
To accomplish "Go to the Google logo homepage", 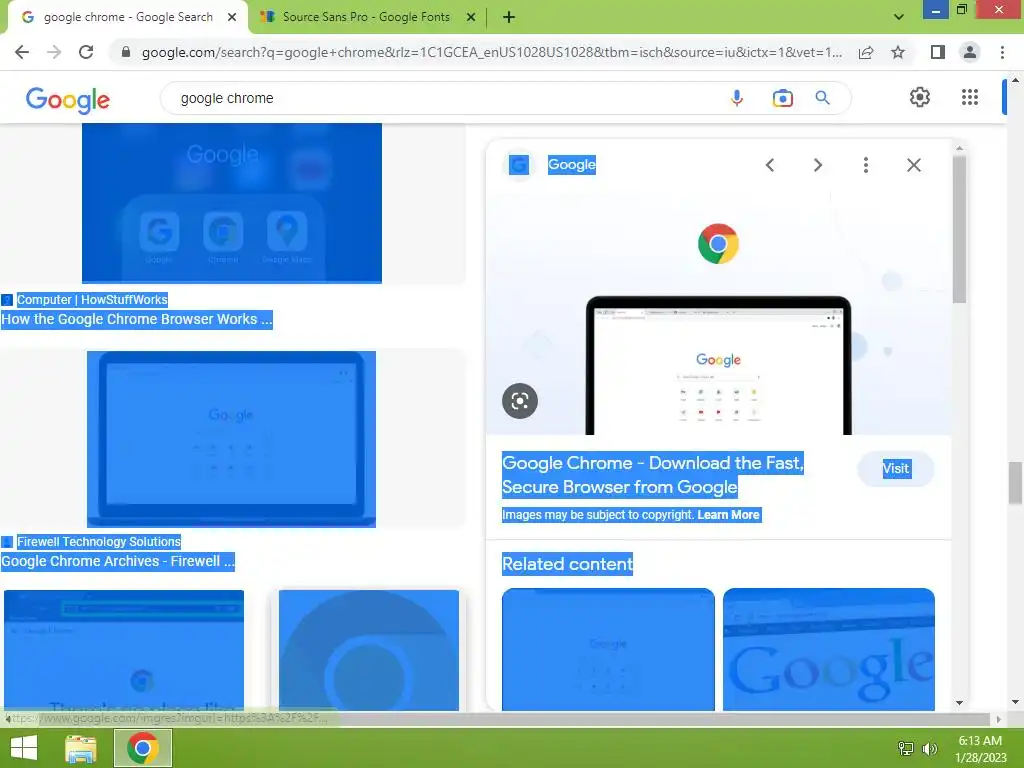I will tap(68, 99).
